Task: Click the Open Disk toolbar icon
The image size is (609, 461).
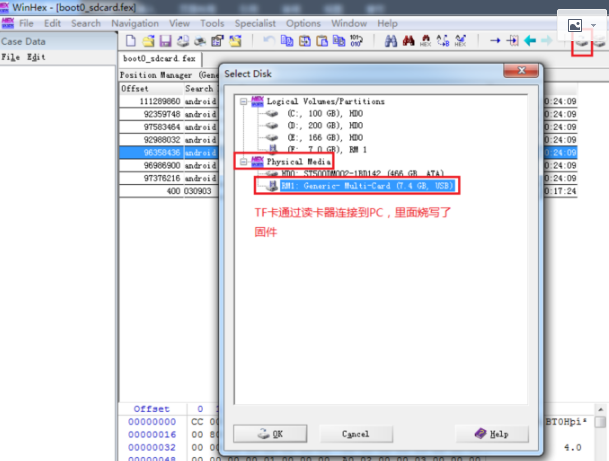Action: click(x=582, y=43)
